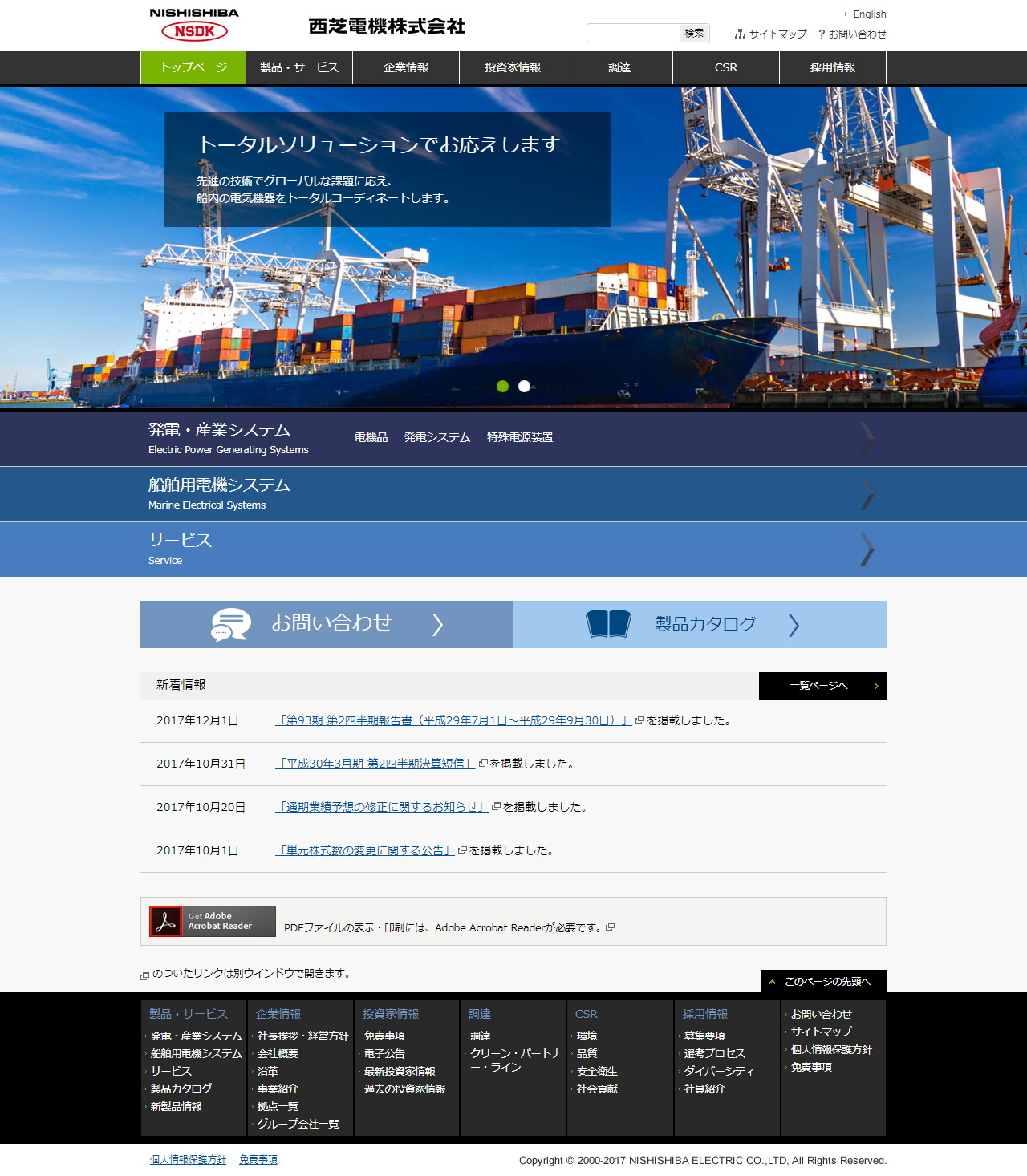The height and width of the screenshot is (1176, 1027).
Task: Click the NSDK Nishishiba logo
Action: pyautogui.click(x=194, y=24)
